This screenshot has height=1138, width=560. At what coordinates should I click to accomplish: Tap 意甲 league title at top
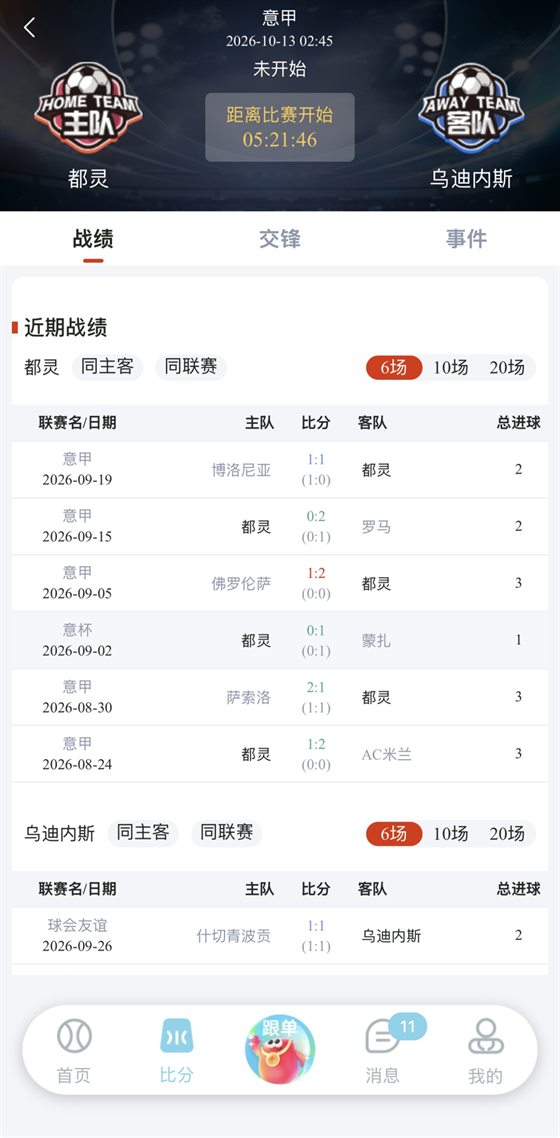280,17
